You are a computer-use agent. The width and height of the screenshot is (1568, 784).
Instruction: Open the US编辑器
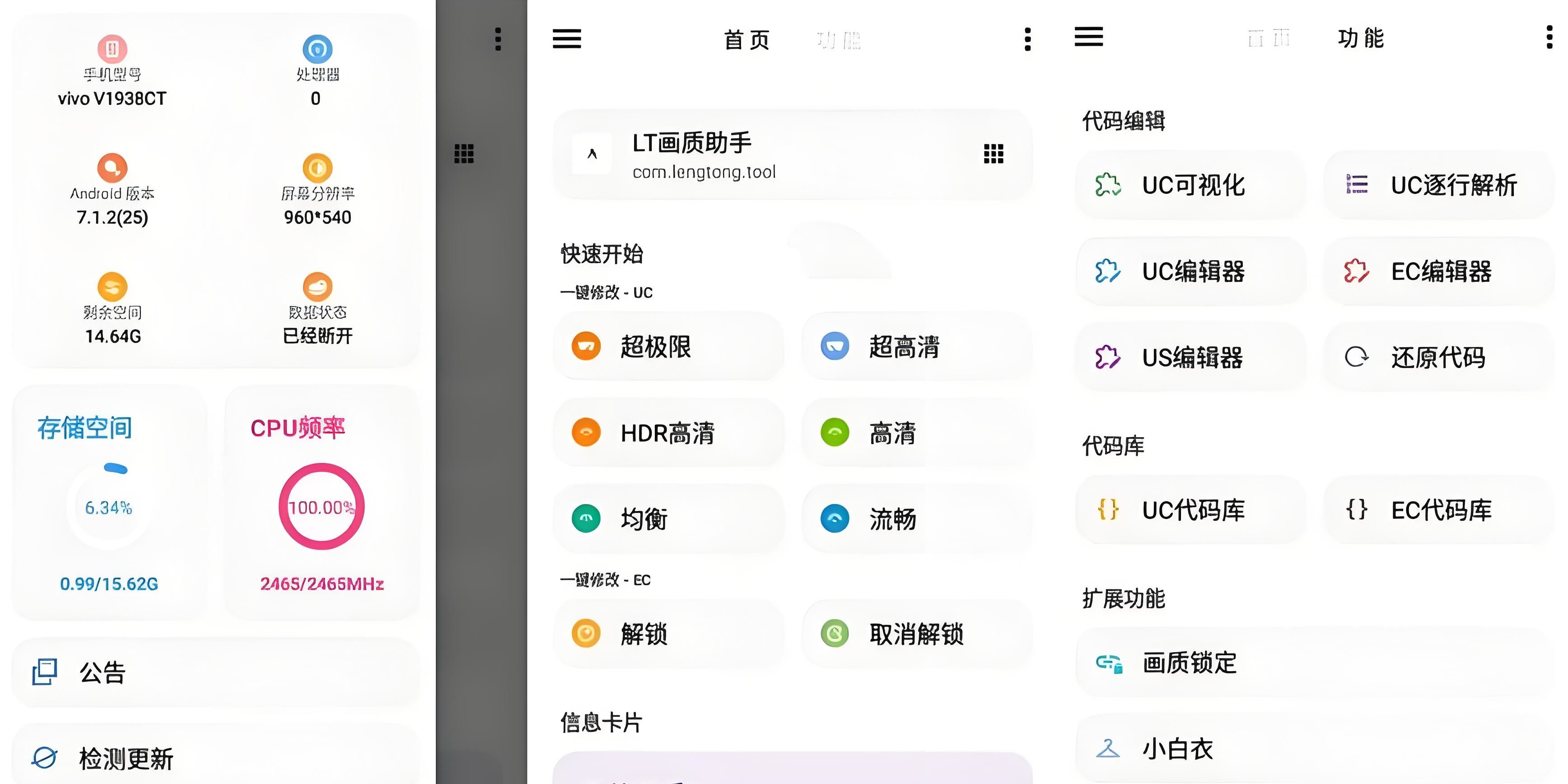tap(1190, 357)
